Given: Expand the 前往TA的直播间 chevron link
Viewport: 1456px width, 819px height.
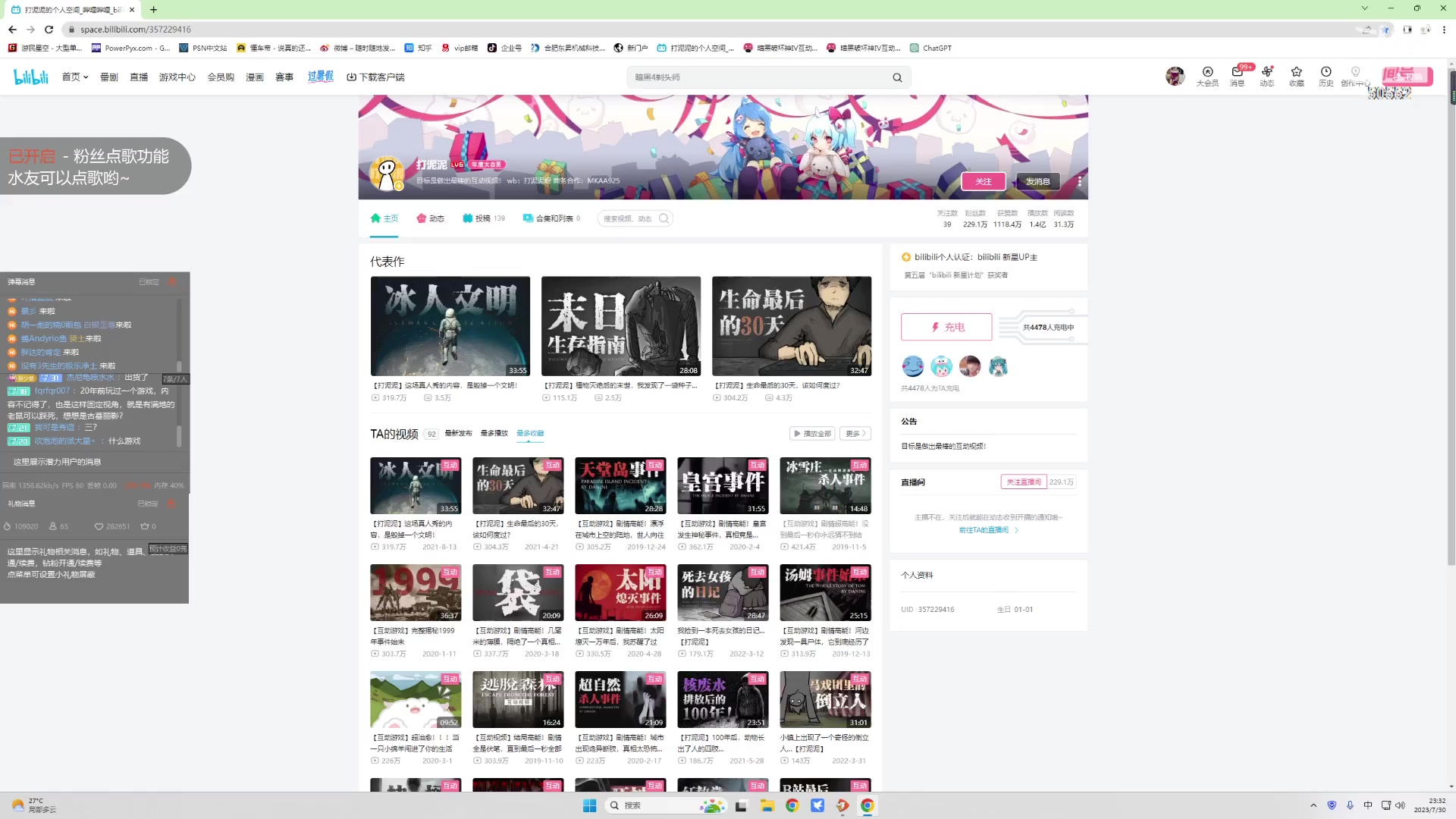Looking at the screenshot, I should [989, 530].
